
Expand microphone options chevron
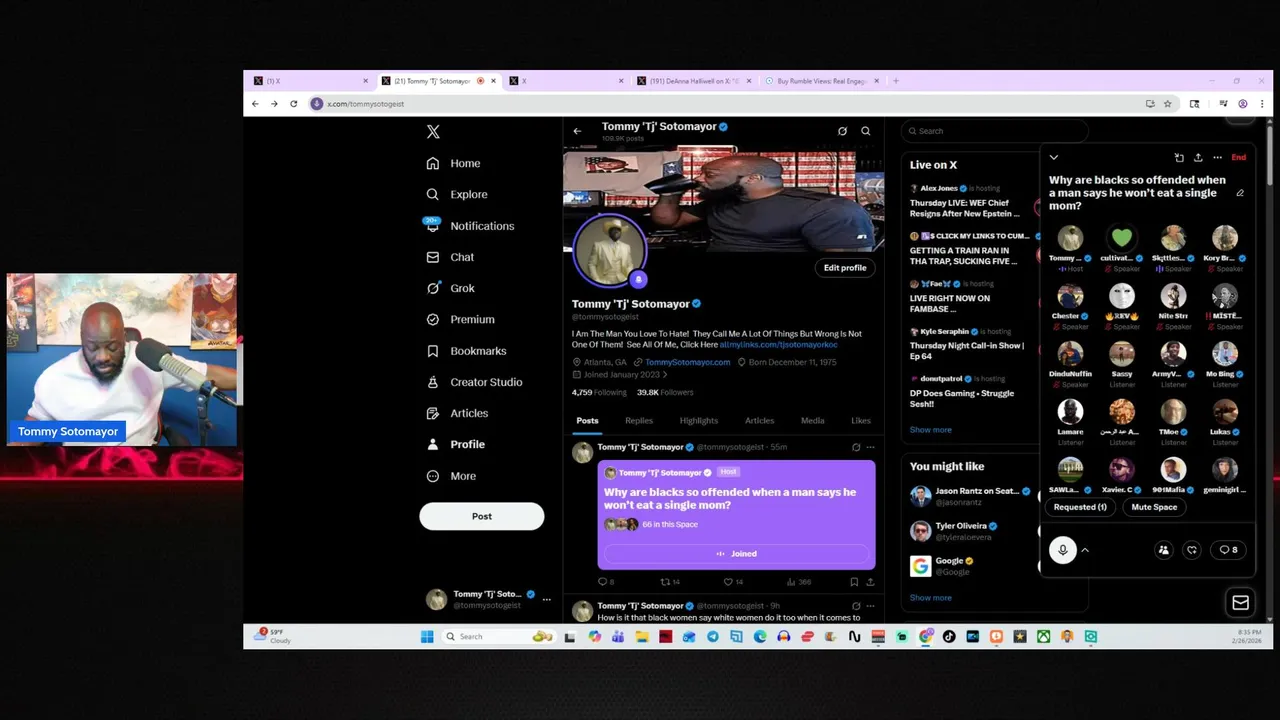tap(1085, 550)
